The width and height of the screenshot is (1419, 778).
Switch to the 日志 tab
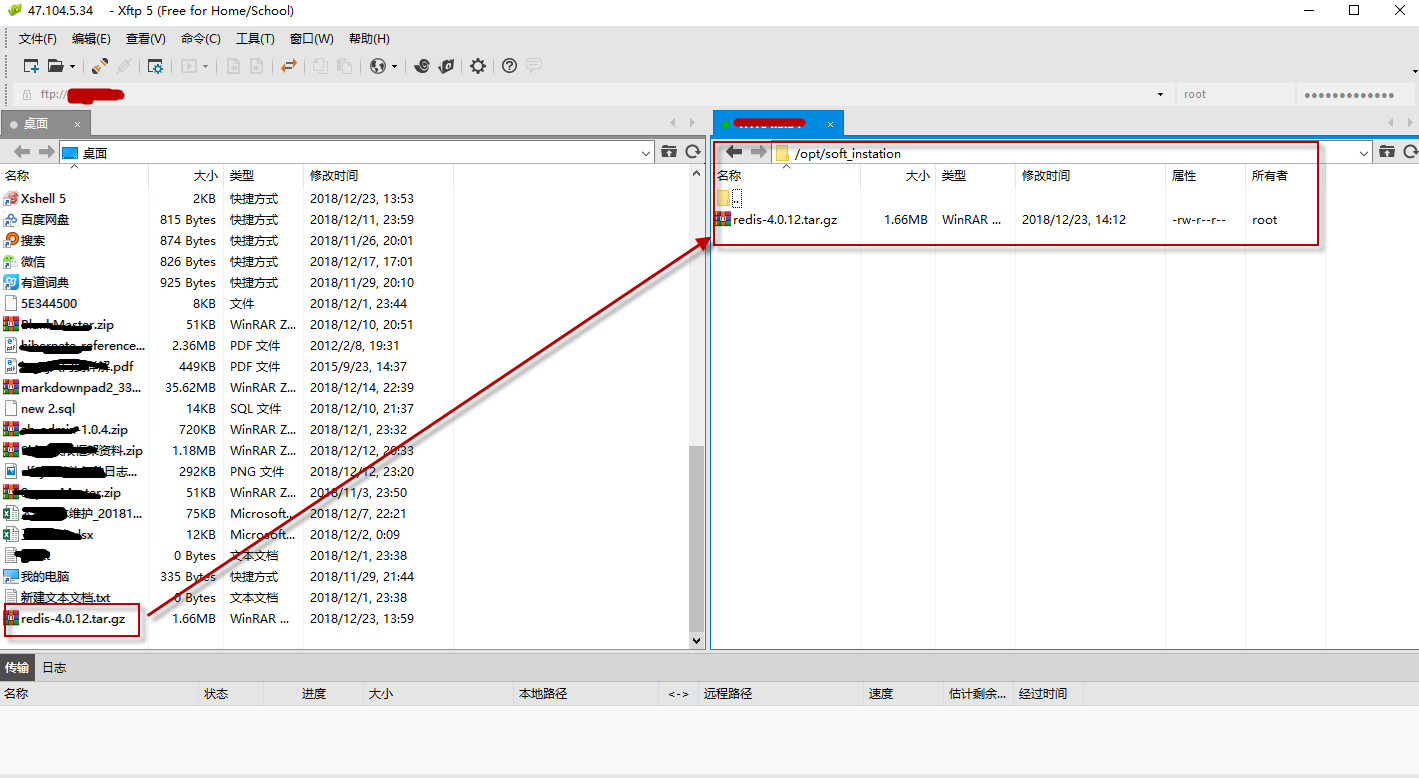tap(54, 667)
